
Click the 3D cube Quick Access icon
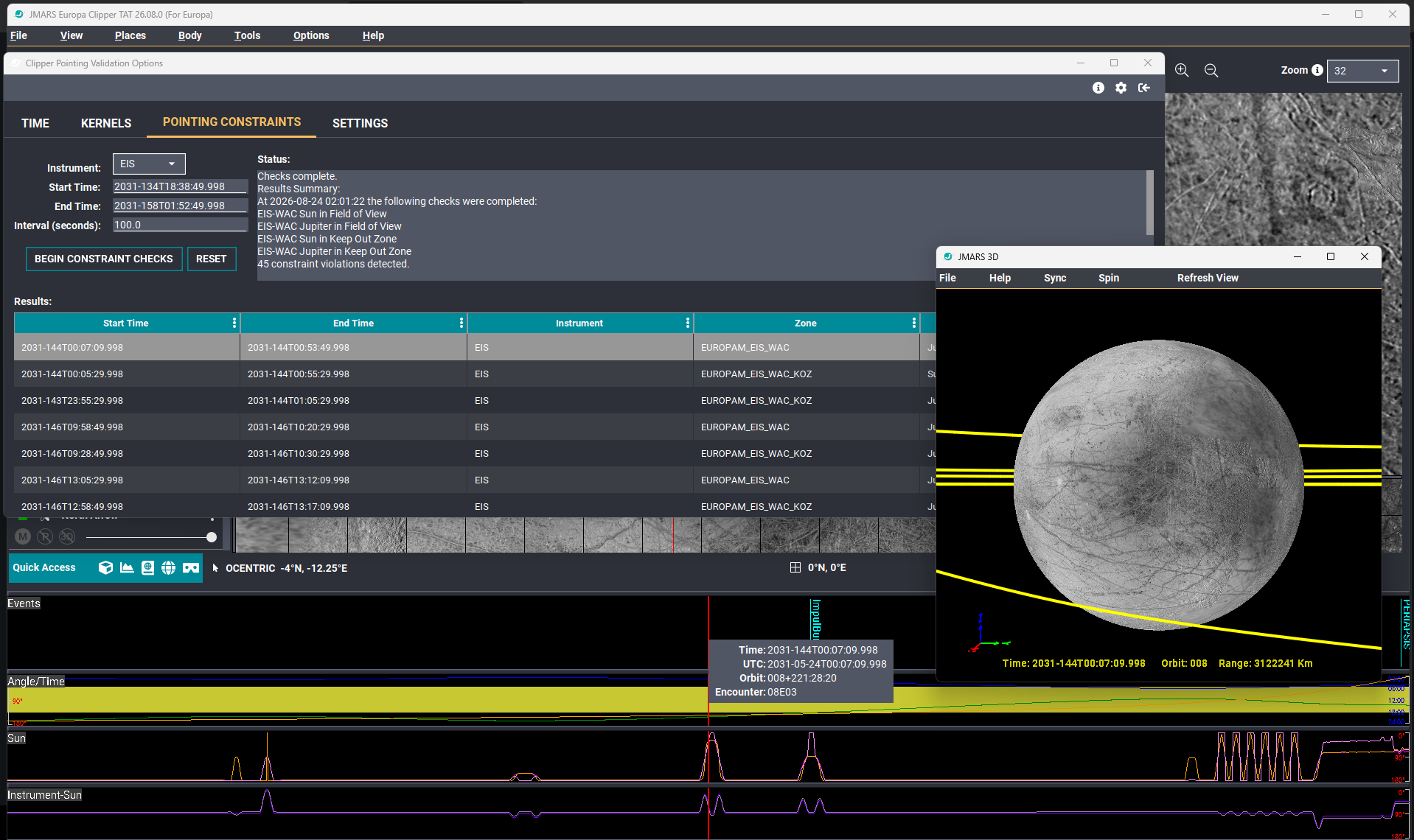(106, 567)
